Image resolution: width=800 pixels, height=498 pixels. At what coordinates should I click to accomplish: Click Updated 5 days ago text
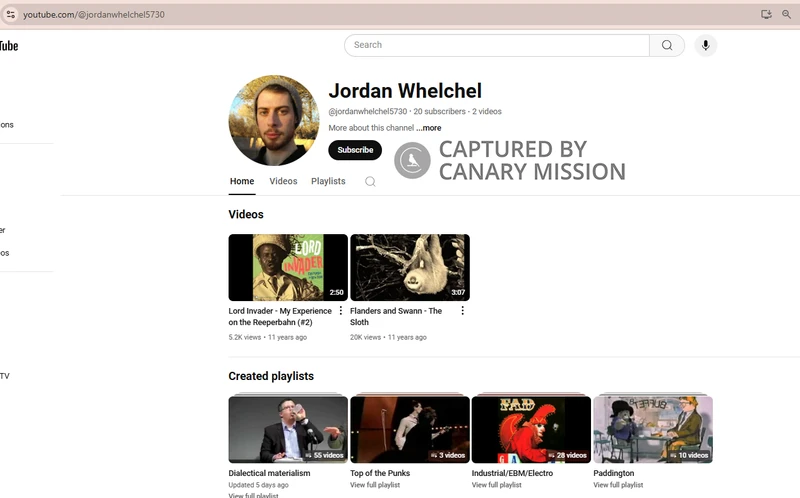pyautogui.click(x=259, y=485)
